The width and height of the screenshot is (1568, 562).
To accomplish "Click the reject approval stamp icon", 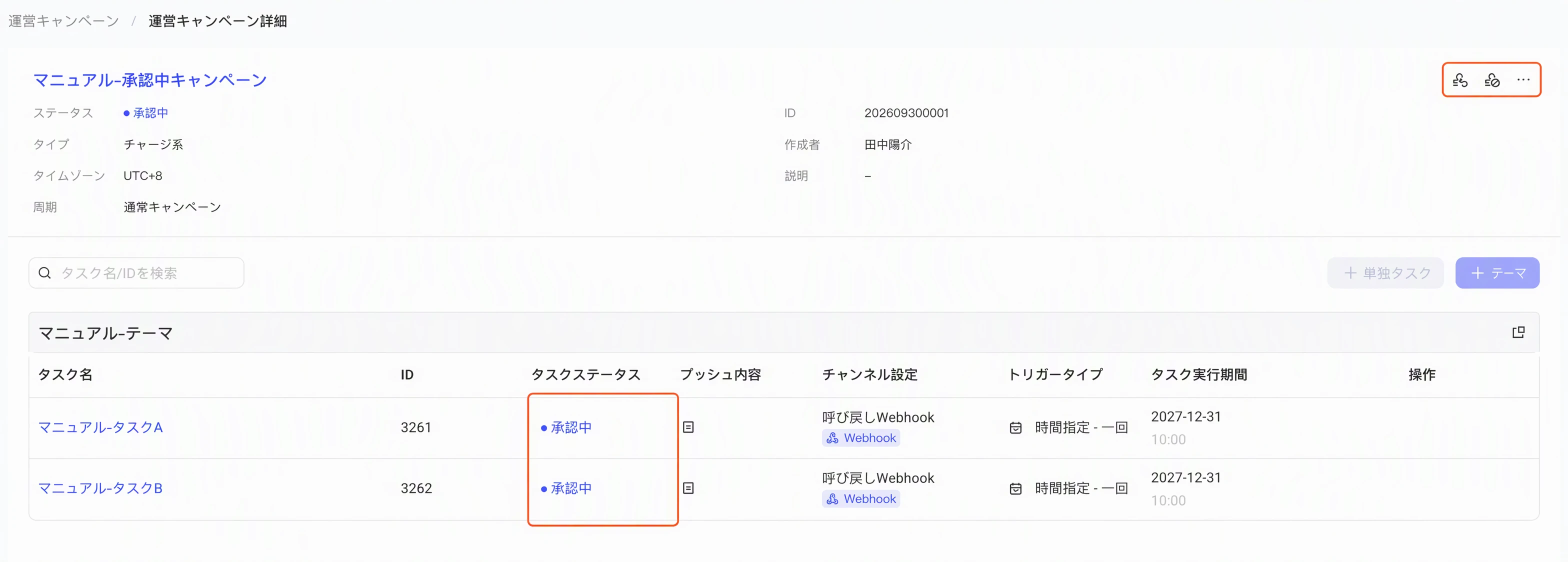I will 1492,80.
